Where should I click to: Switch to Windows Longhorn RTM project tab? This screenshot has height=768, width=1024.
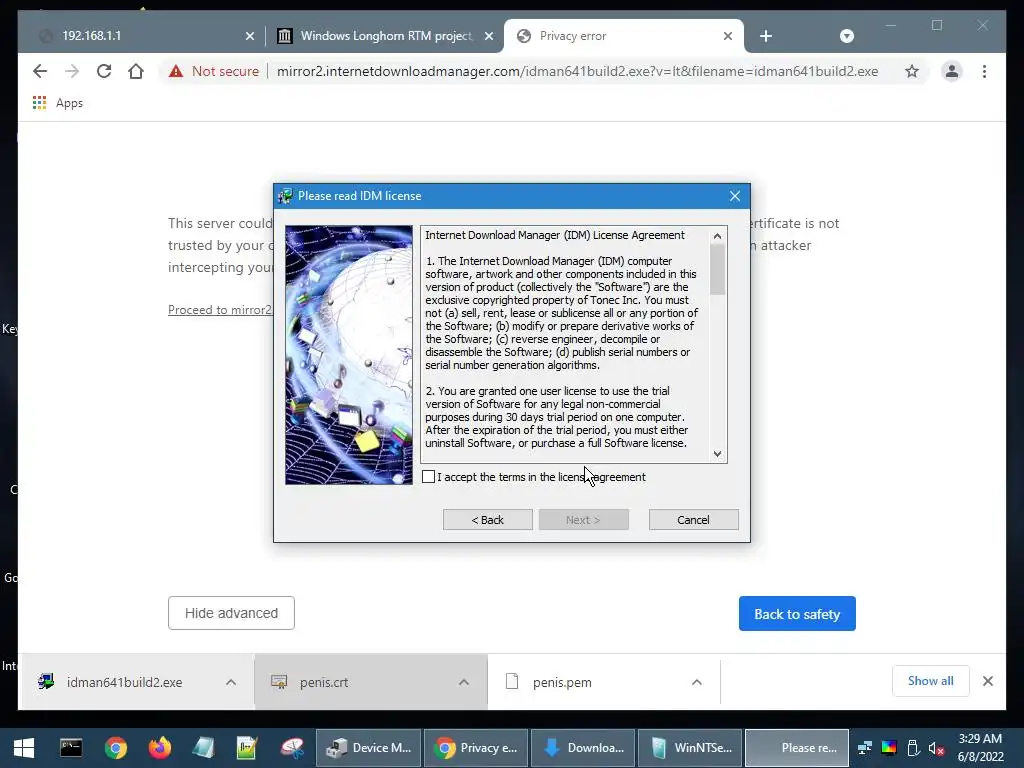click(x=385, y=36)
